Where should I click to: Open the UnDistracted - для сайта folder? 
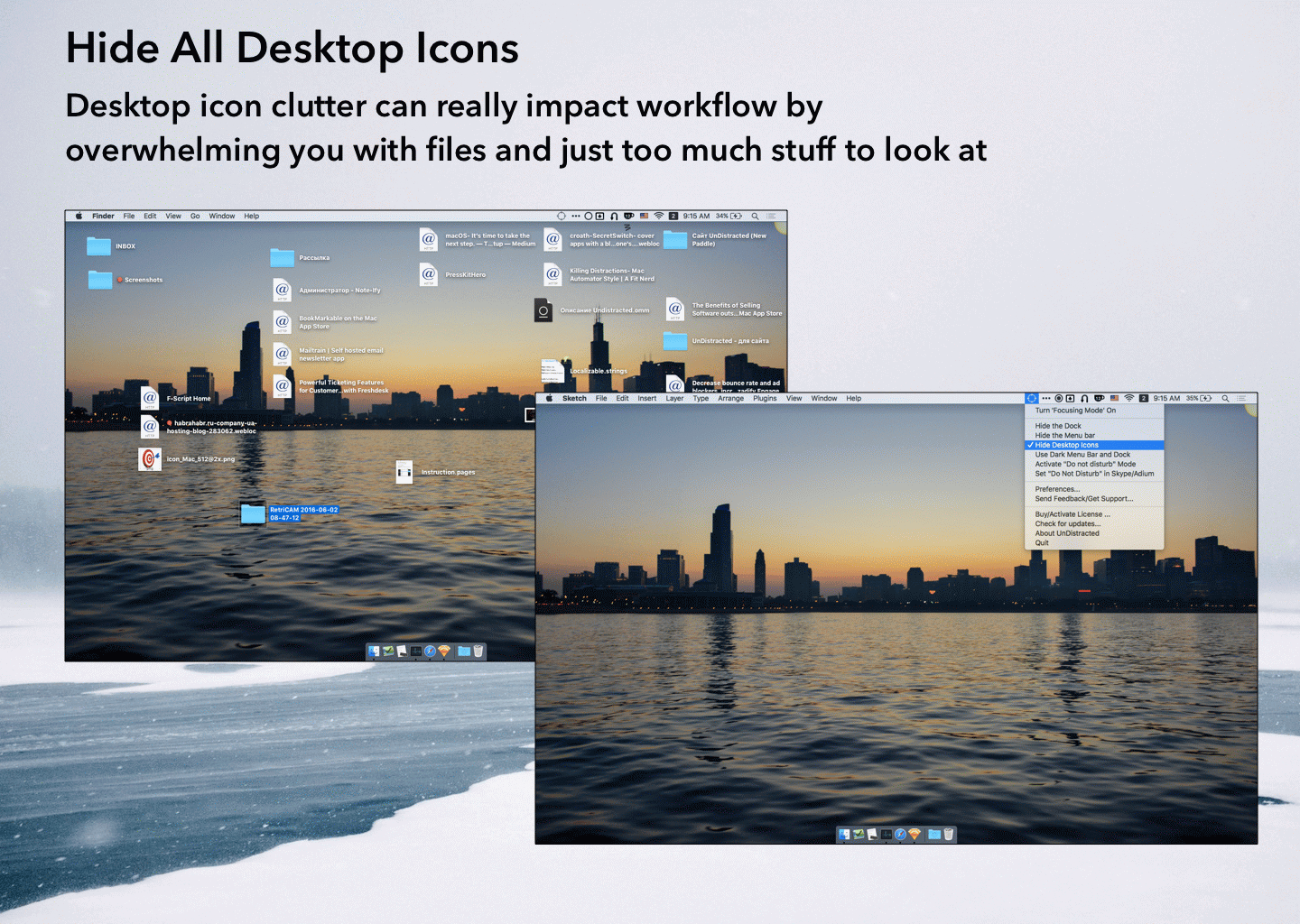(x=675, y=341)
